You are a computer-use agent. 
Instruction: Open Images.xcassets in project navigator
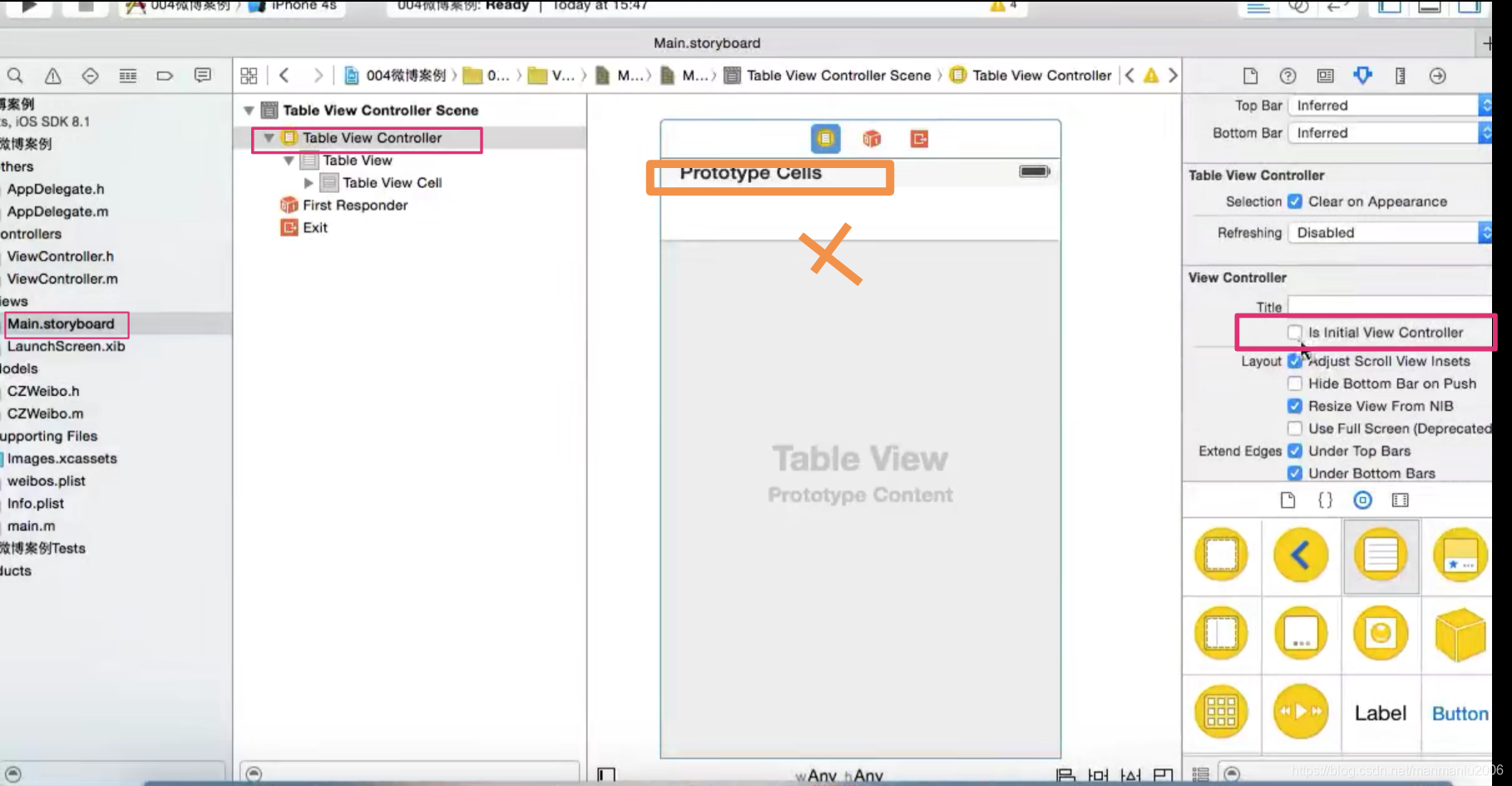click(62, 458)
